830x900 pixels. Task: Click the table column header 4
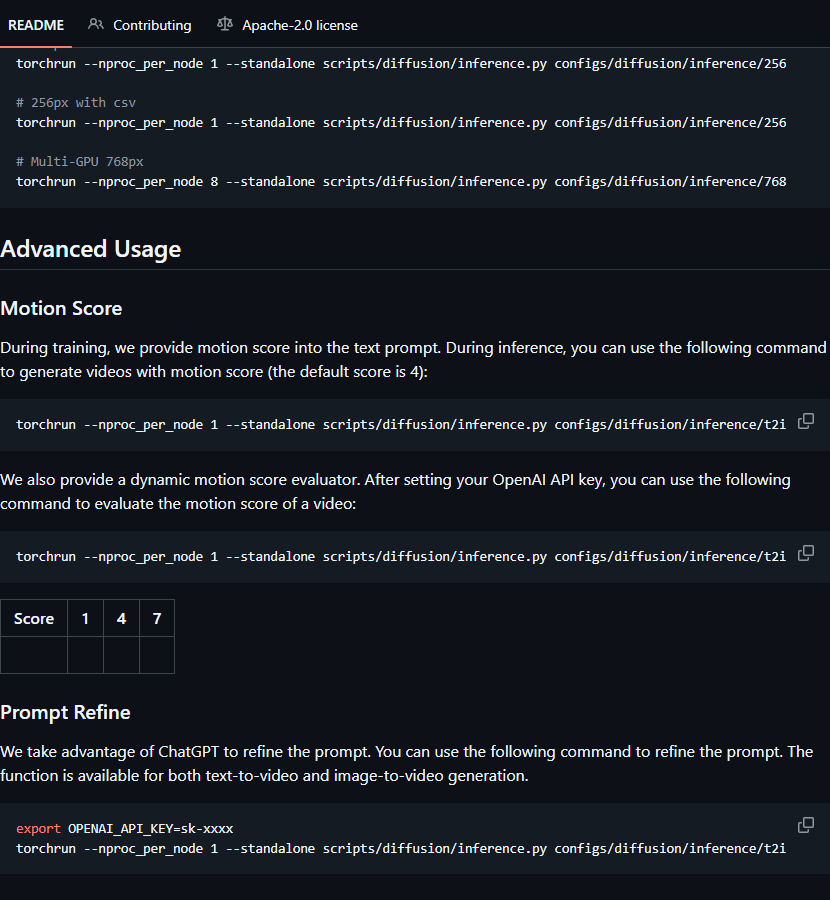click(x=121, y=618)
